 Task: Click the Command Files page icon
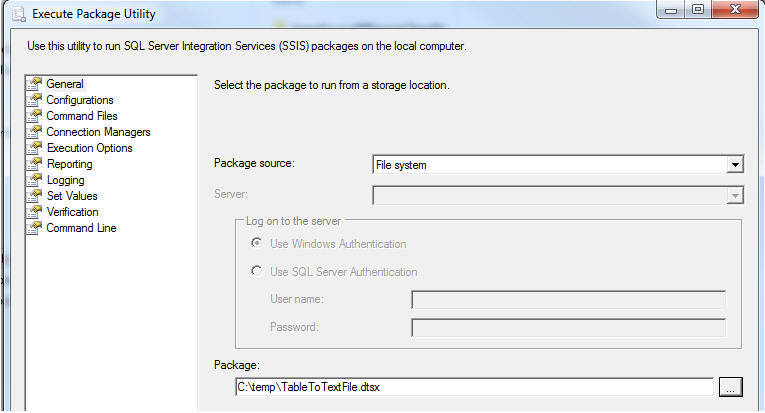point(35,116)
